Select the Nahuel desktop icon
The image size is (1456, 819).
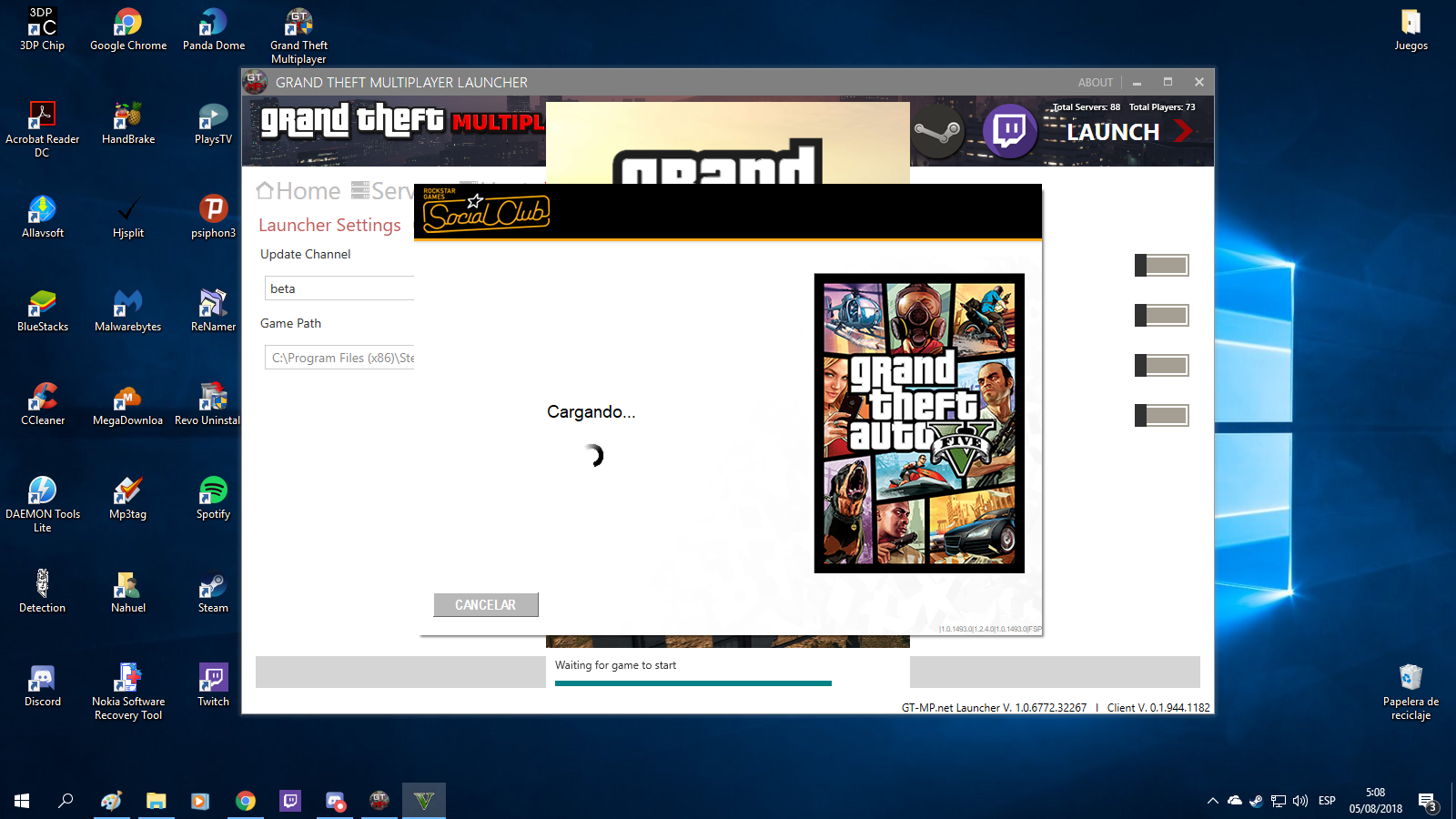pyautogui.click(x=128, y=591)
